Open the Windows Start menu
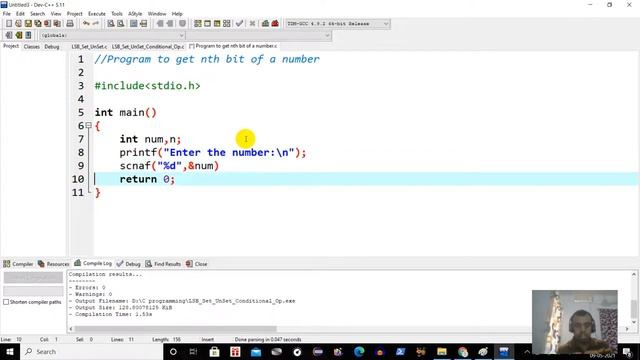 point(10,351)
